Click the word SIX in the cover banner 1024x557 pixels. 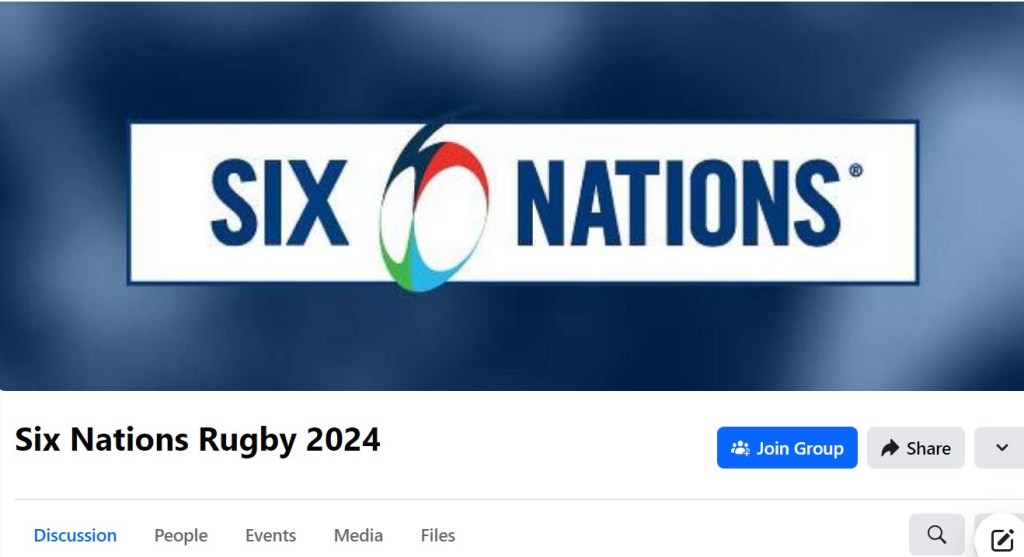click(279, 203)
